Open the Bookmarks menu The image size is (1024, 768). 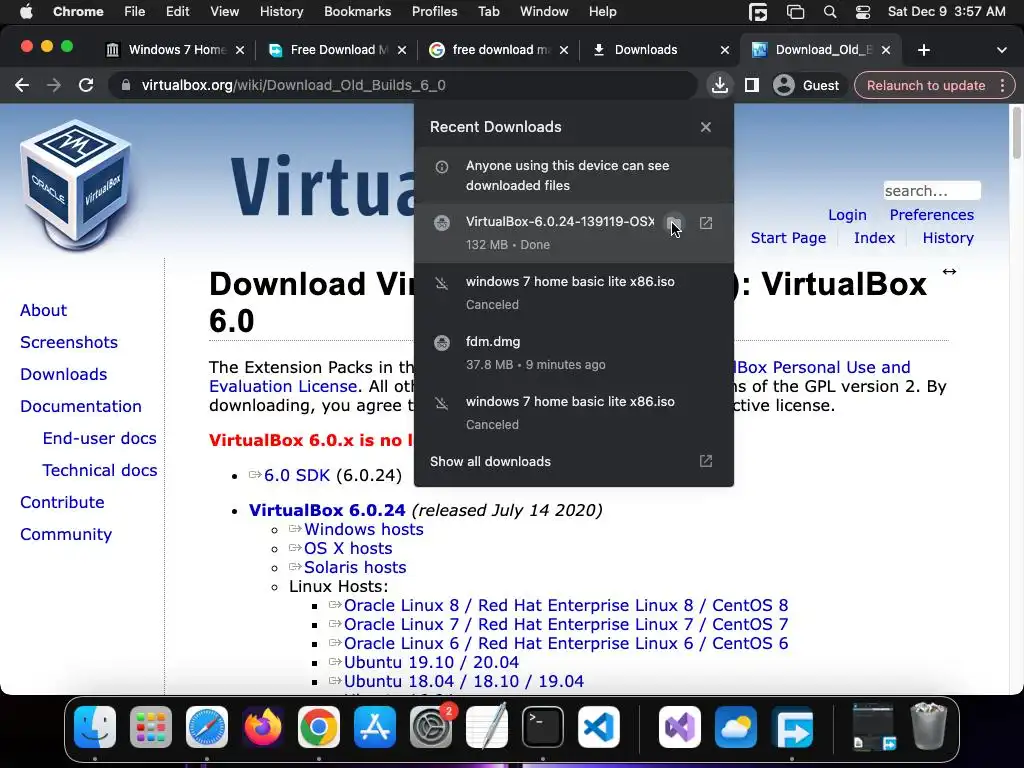point(357,12)
